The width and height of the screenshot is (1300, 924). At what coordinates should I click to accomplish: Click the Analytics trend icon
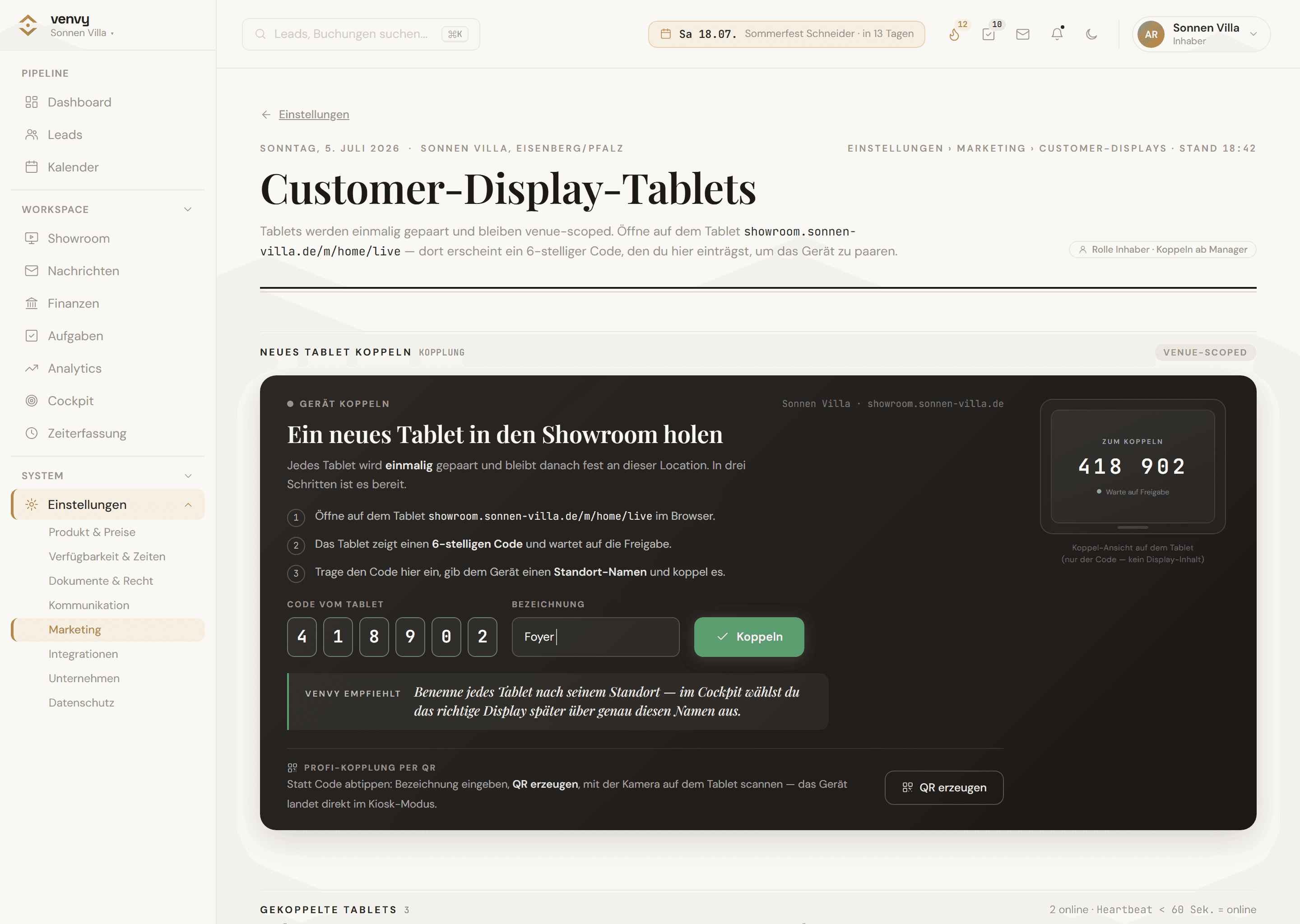tap(32, 368)
